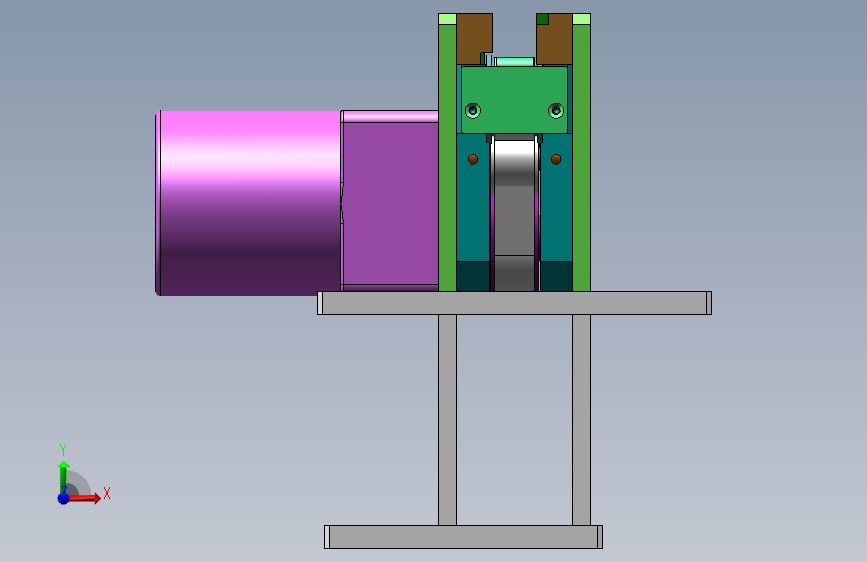The height and width of the screenshot is (562, 867).
Task: Select the green bearing block with two screws
Action: pos(514,100)
